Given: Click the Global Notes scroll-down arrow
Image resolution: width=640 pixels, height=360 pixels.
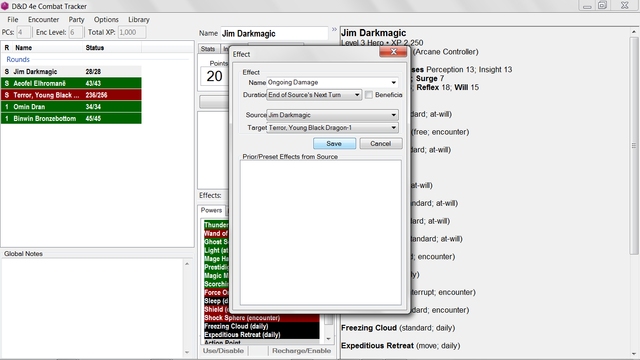Looking at the screenshot, I should pyautogui.click(x=187, y=352).
